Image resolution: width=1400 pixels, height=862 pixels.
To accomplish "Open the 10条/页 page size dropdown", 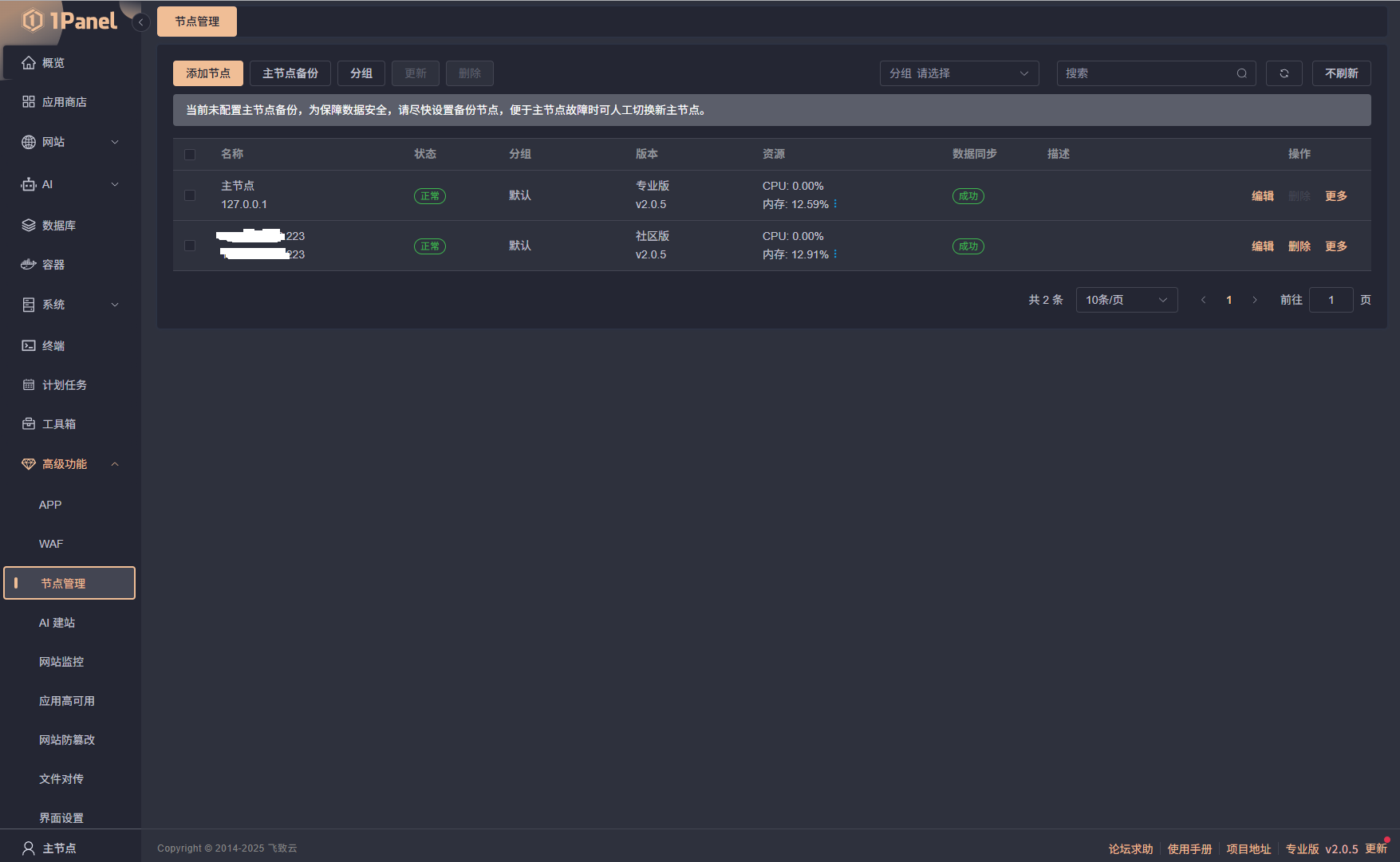I will point(1126,300).
